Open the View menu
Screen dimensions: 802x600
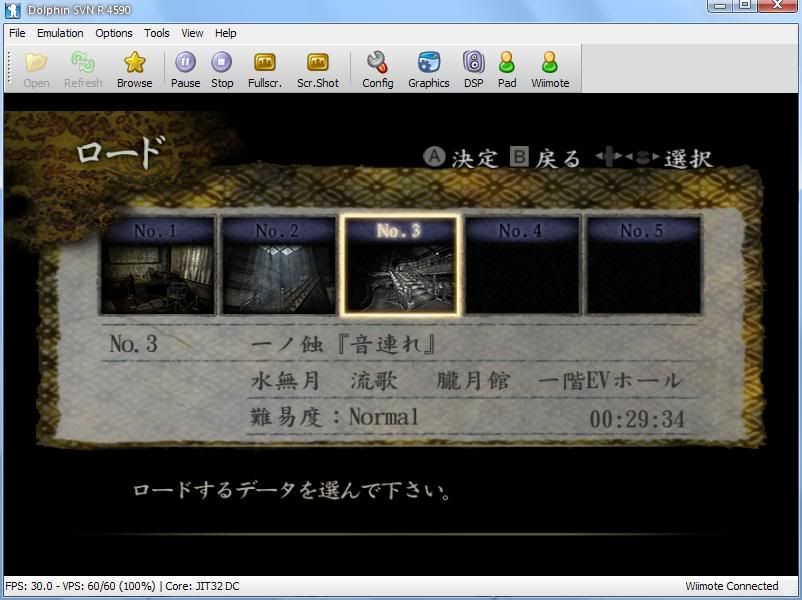(x=192, y=33)
